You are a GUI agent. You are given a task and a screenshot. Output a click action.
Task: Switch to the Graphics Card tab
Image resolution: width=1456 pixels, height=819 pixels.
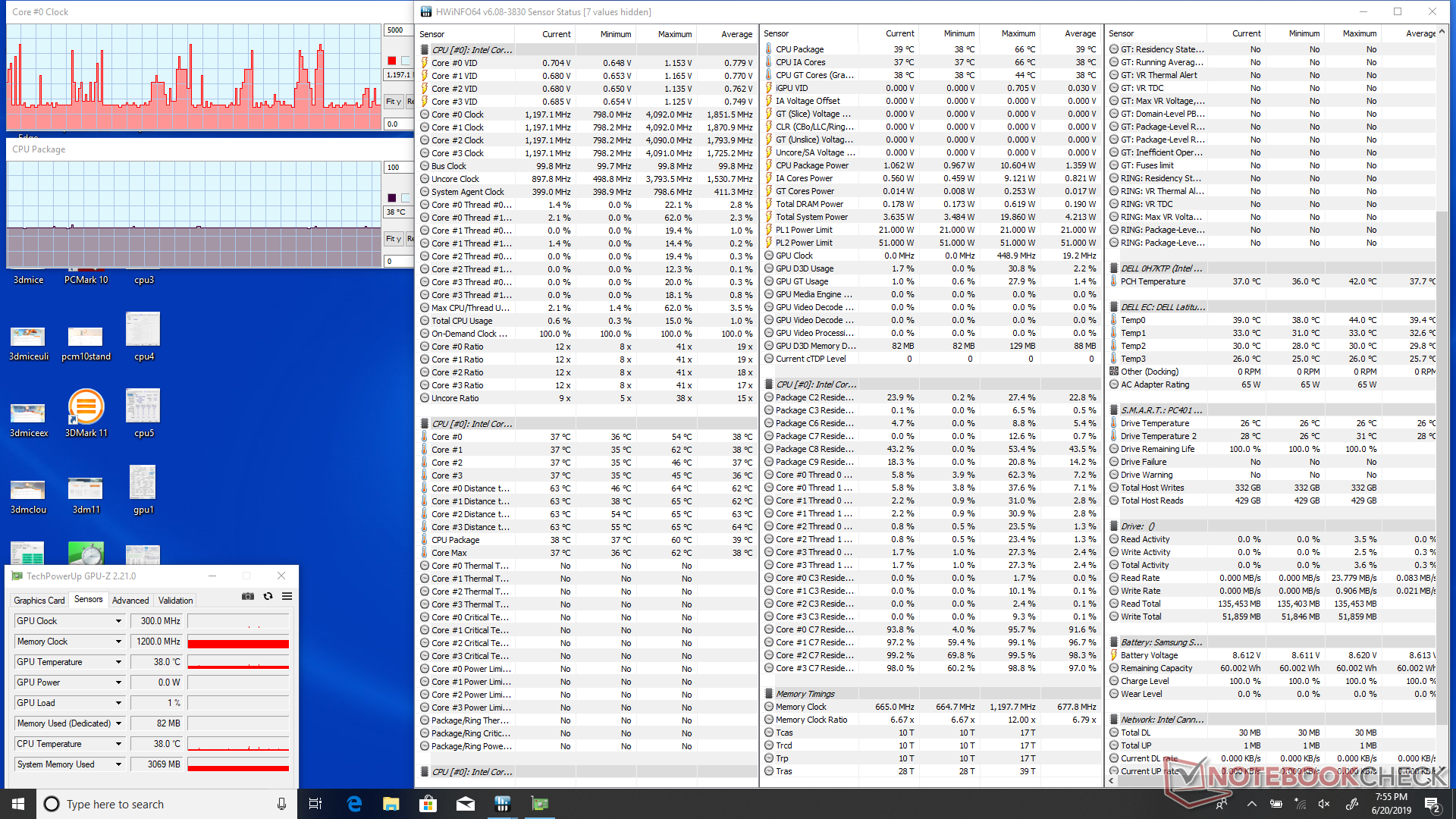39,600
